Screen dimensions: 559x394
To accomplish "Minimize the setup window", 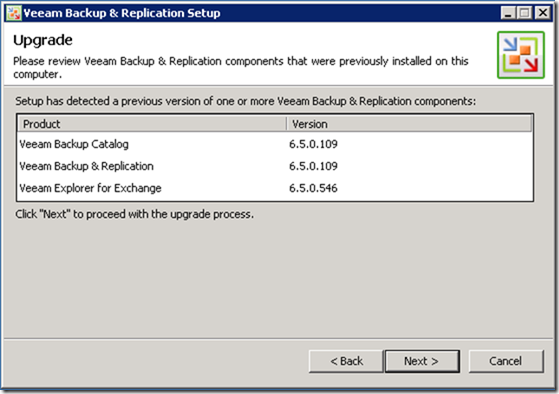I will tap(508, 13).
